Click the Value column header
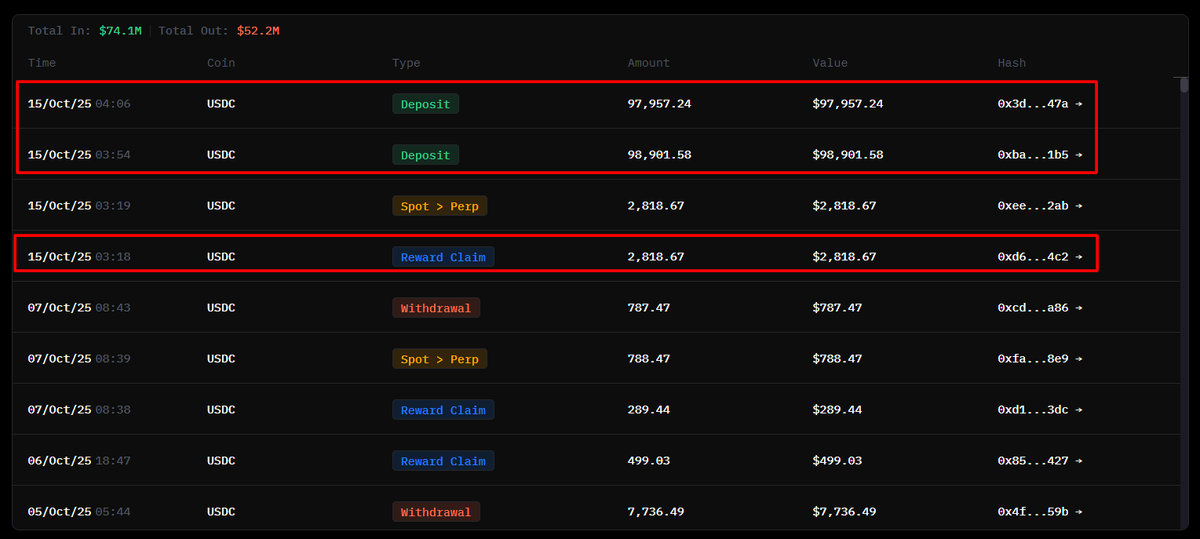This screenshot has height=539, width=1200. 830,63
